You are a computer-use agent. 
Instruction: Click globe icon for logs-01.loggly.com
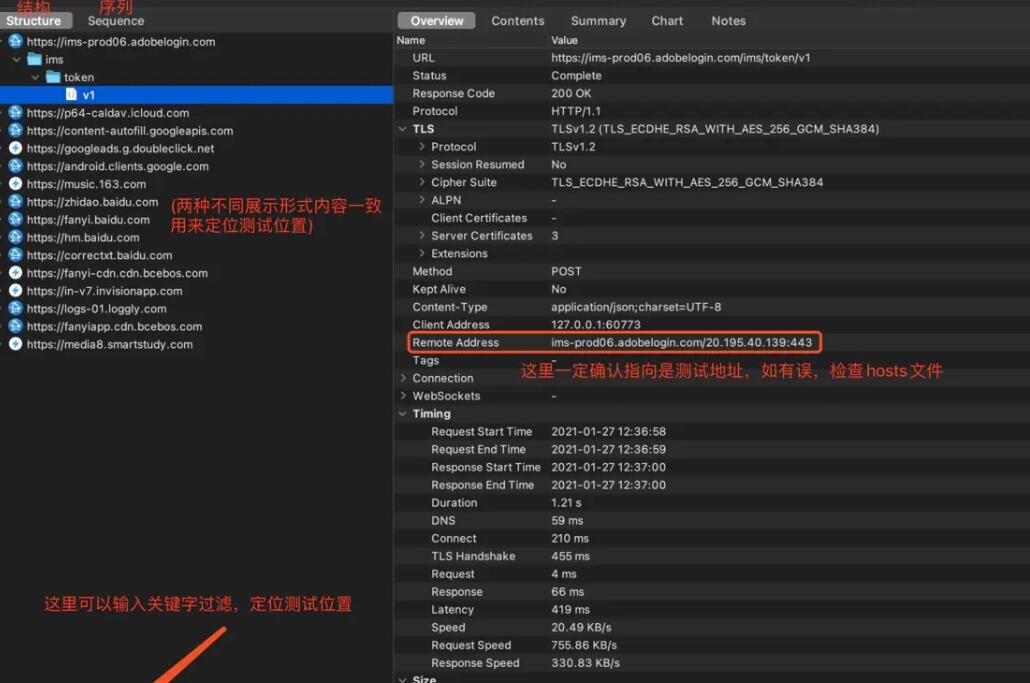point(16,308)
